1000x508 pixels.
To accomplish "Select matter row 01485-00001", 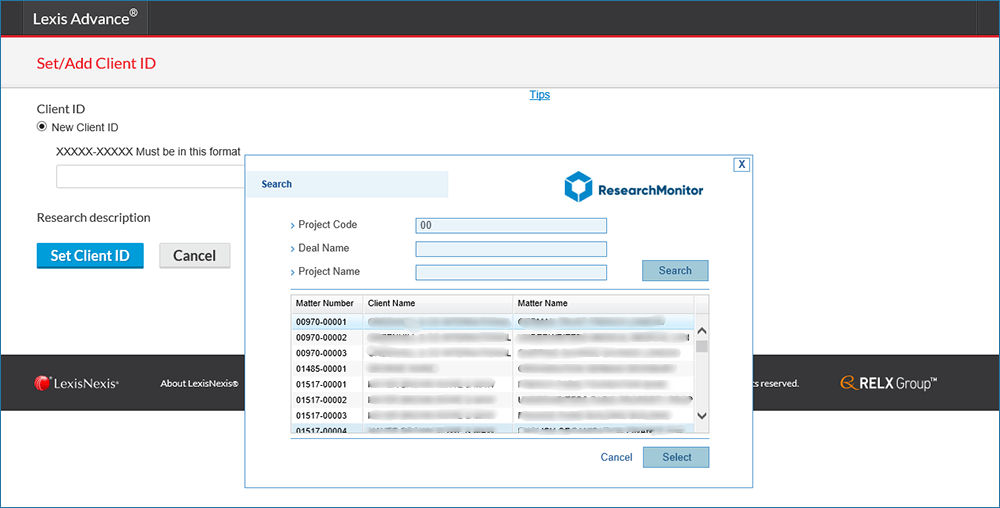I will click(493, 368).
